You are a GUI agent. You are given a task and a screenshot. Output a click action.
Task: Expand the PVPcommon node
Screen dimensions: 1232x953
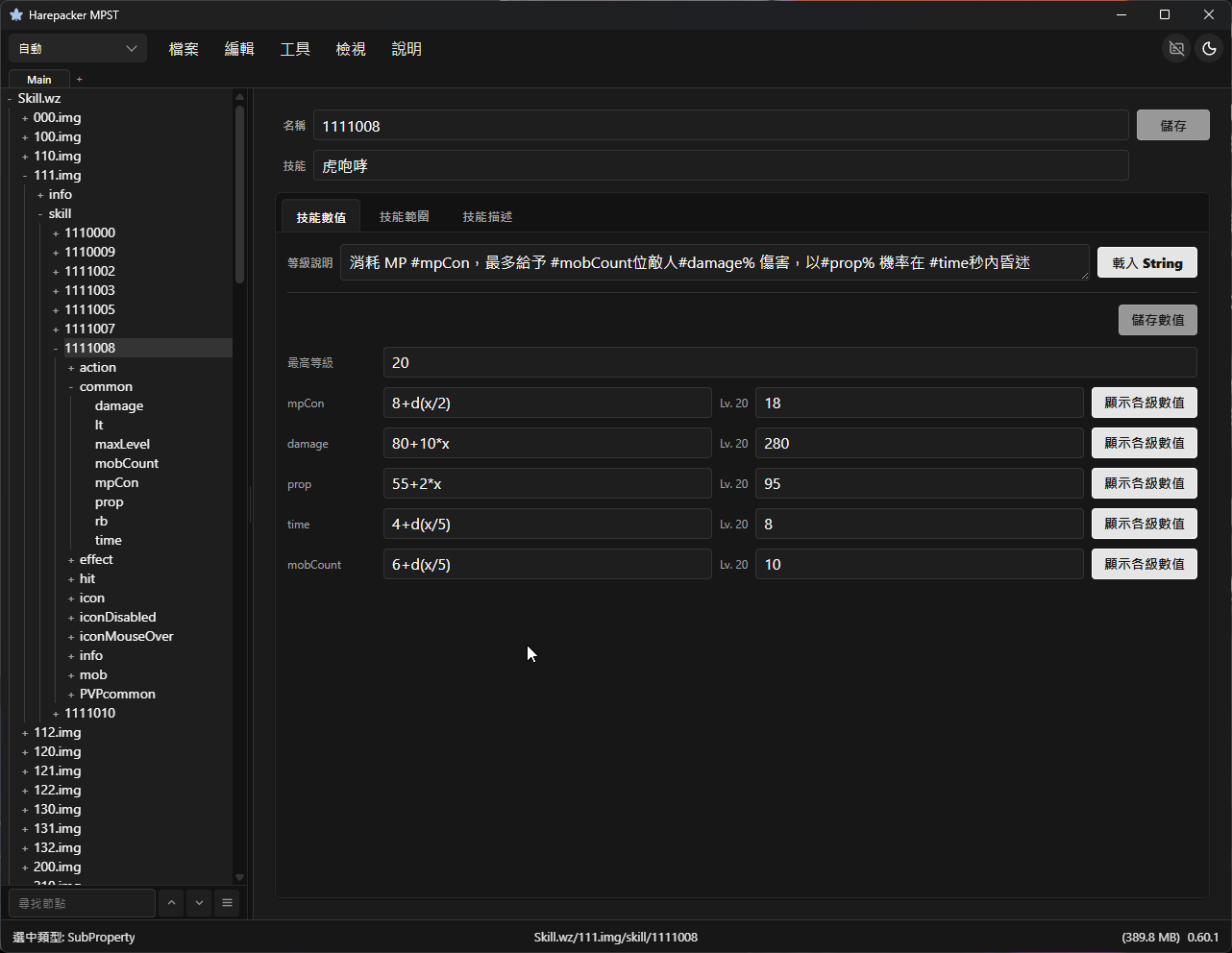(x=71, y=695)
